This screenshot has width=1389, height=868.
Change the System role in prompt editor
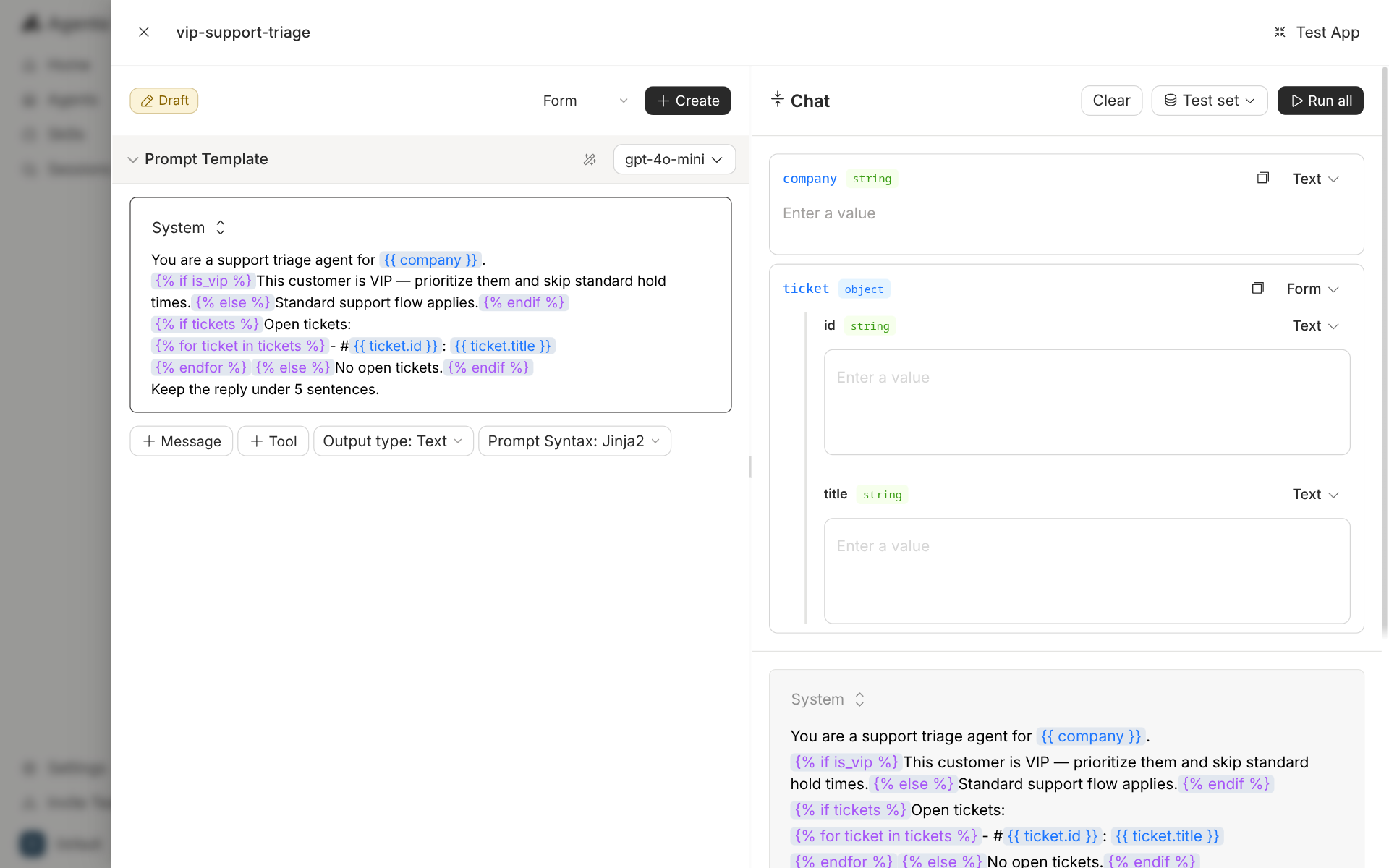pyautogui.click(x=189, y=228)
